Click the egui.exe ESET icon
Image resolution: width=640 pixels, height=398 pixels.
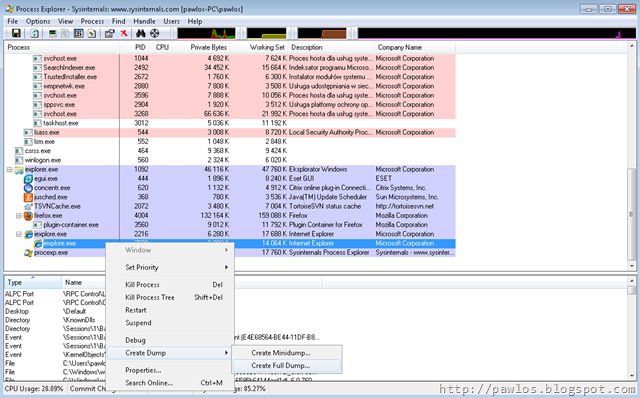click(x=28, y=179)
